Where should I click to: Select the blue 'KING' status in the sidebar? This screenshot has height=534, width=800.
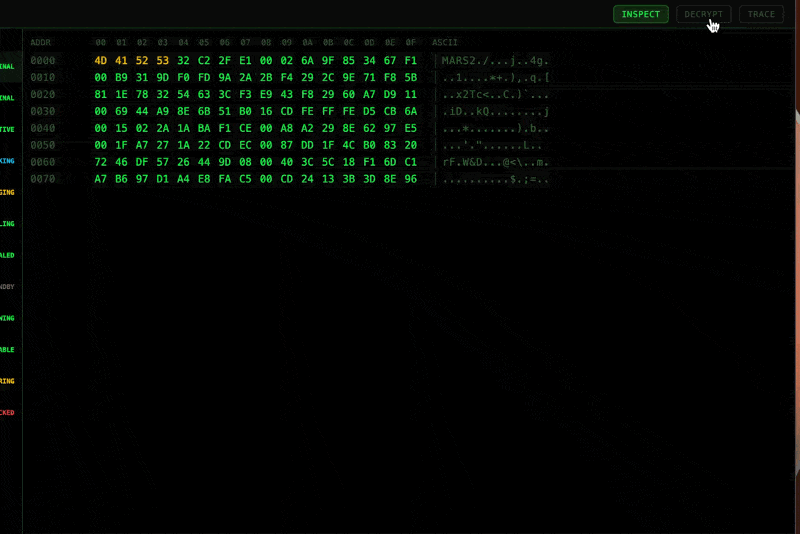click(7, 161)
